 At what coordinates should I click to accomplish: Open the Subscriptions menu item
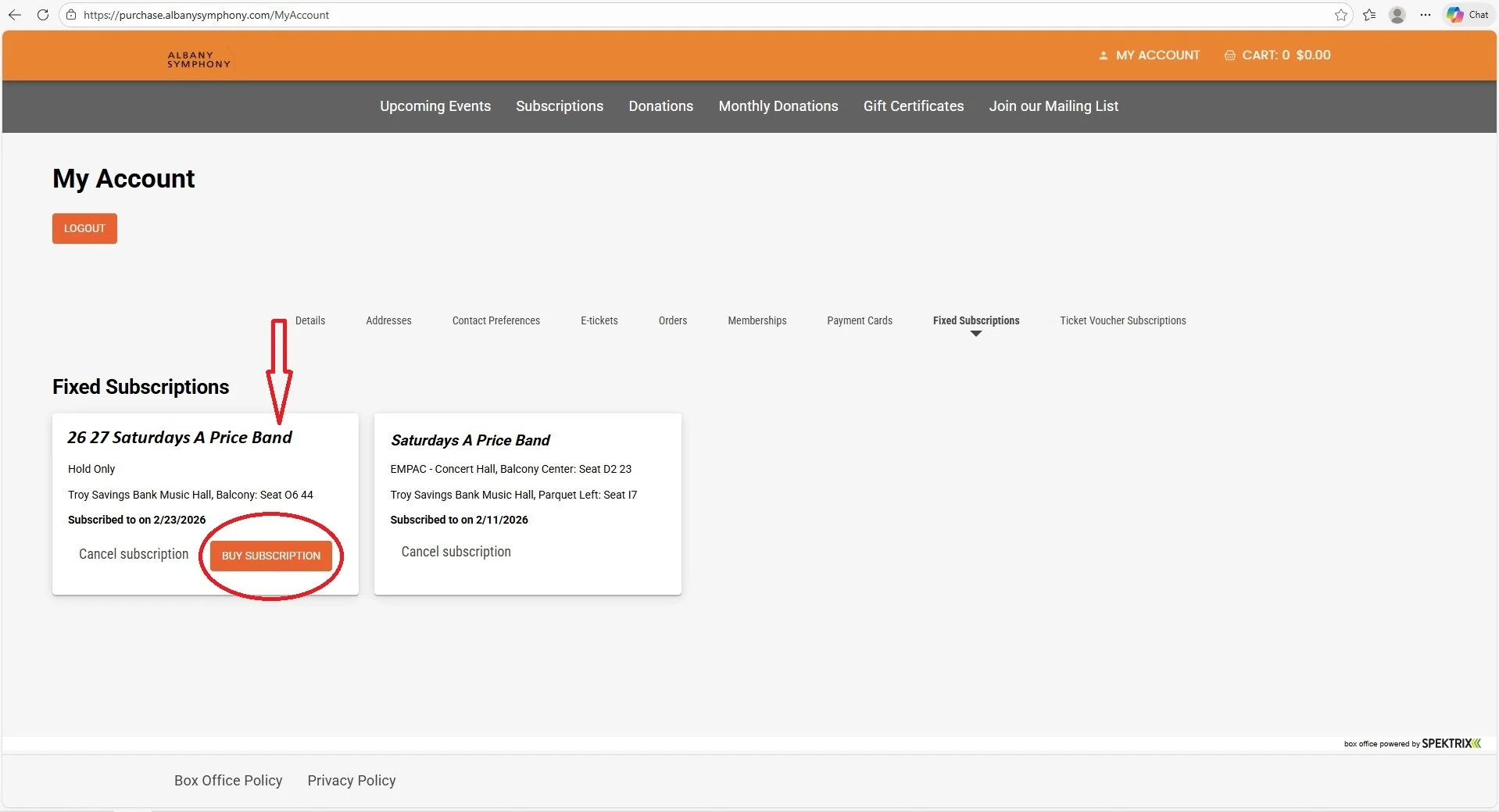point(559,106)
